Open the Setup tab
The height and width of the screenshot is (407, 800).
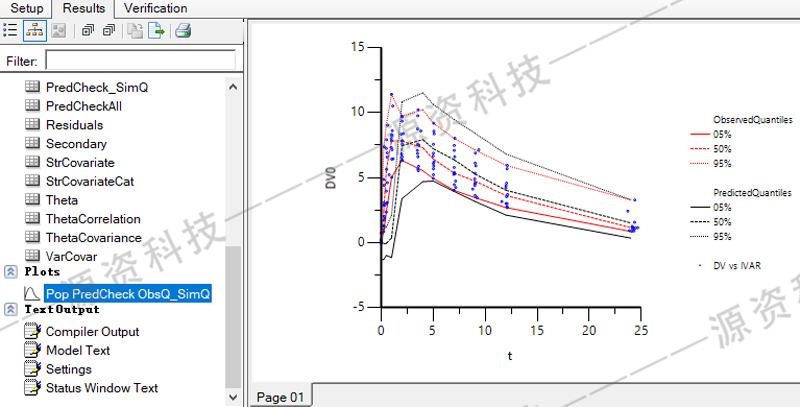tap(27, 8)
